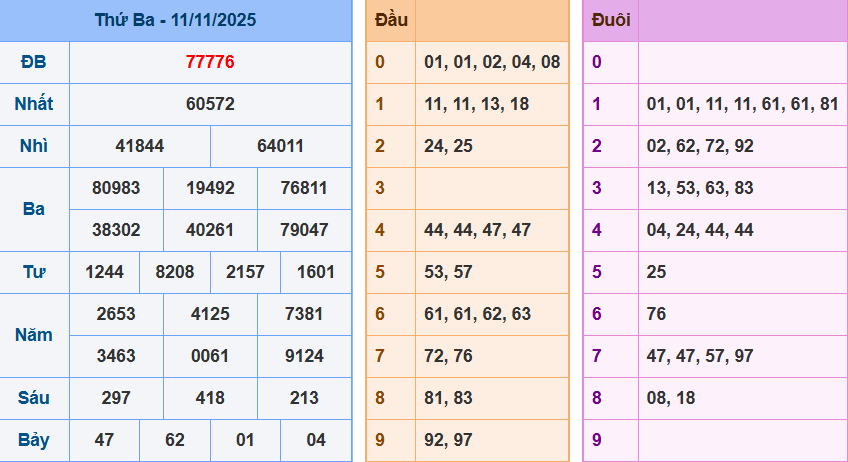
Task: Select seventh prize number 62
Action: click(175, 440)
